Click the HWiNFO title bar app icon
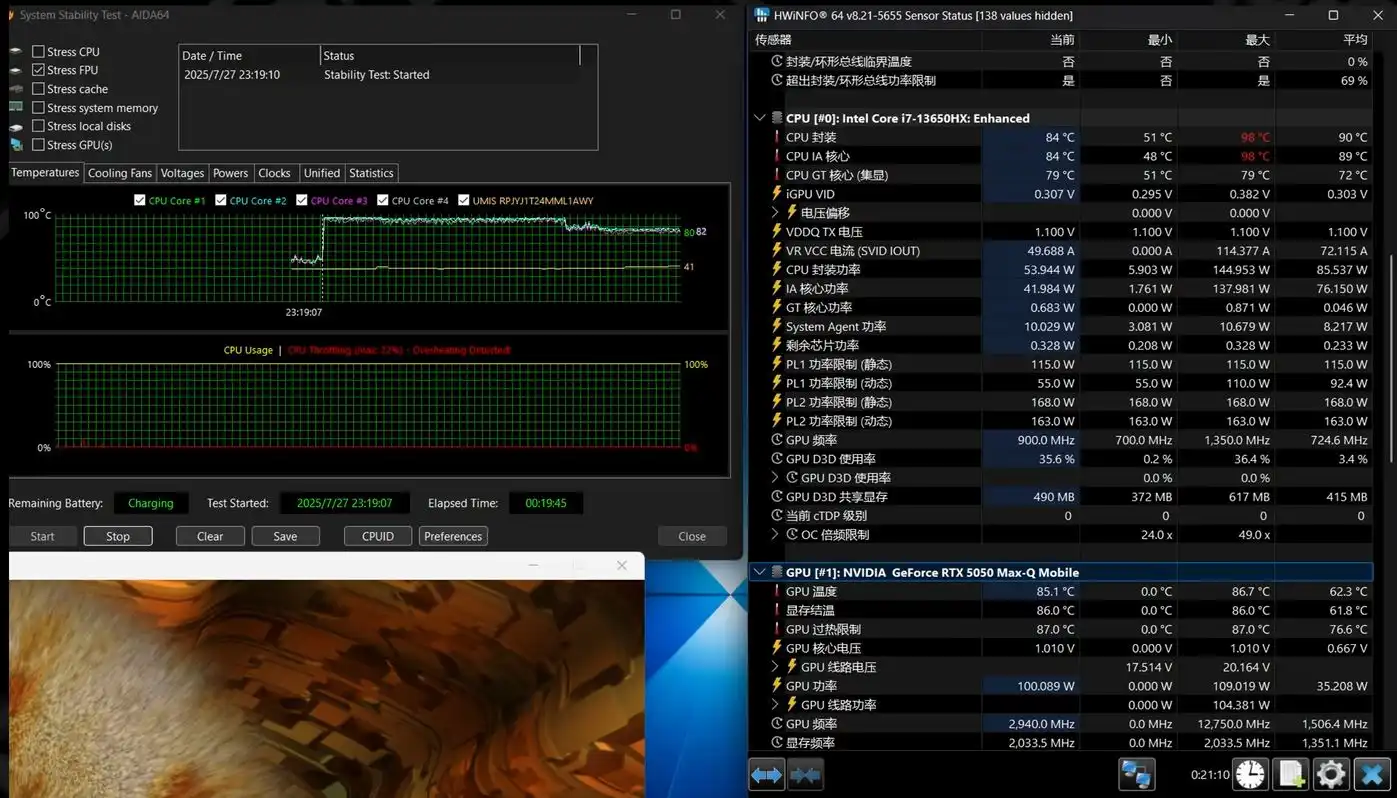1397x798 pixels. coord(762,15)
